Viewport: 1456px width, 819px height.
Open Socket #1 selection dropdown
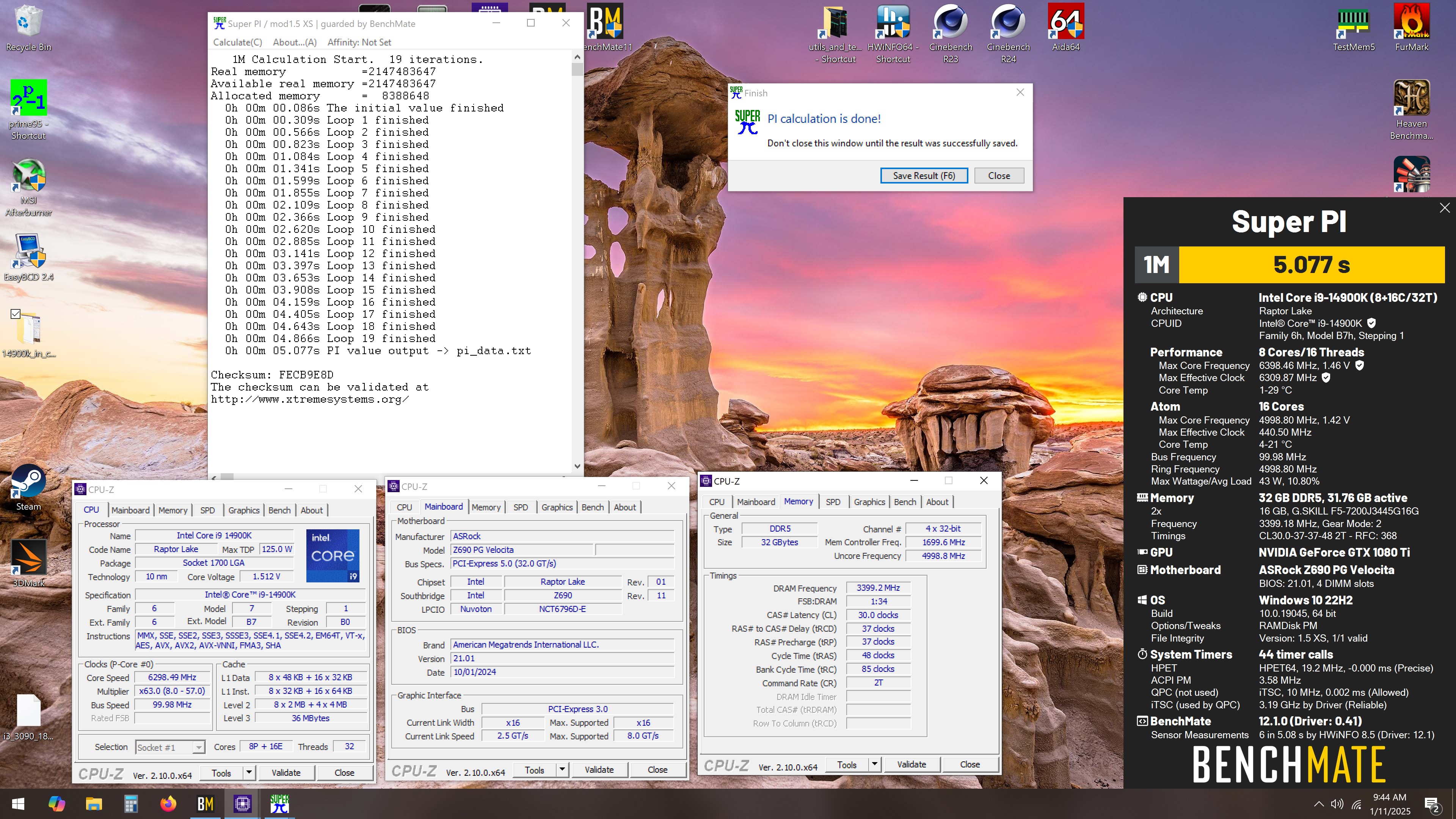tap(170, 747)
